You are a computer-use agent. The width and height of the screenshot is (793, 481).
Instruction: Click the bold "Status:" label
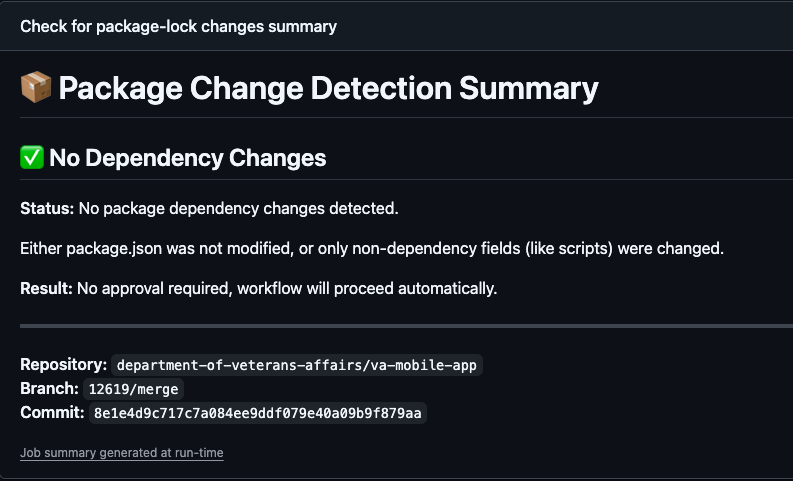point(47,208)
